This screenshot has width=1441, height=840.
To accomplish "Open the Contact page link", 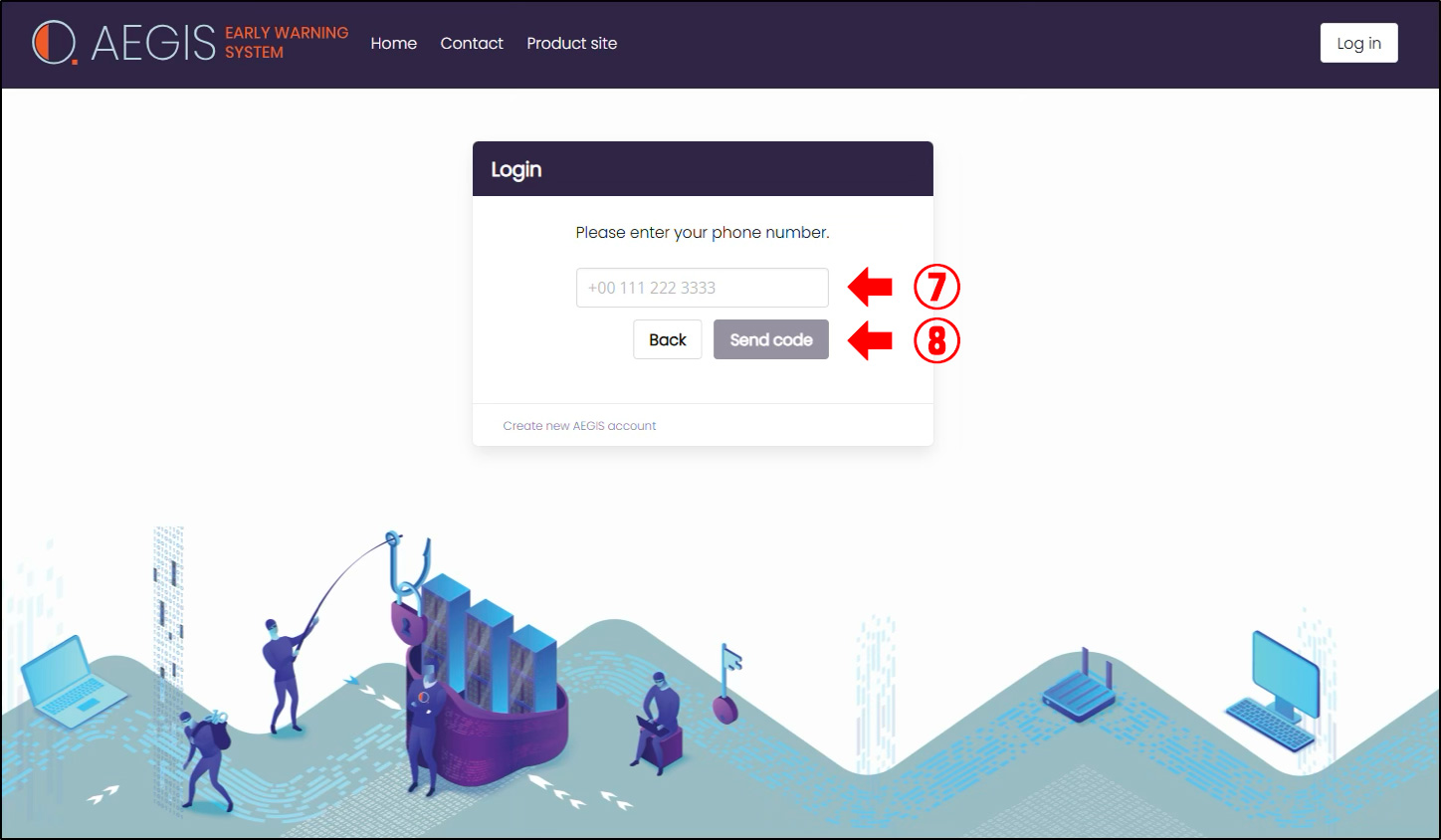I will tap(472, 44).
